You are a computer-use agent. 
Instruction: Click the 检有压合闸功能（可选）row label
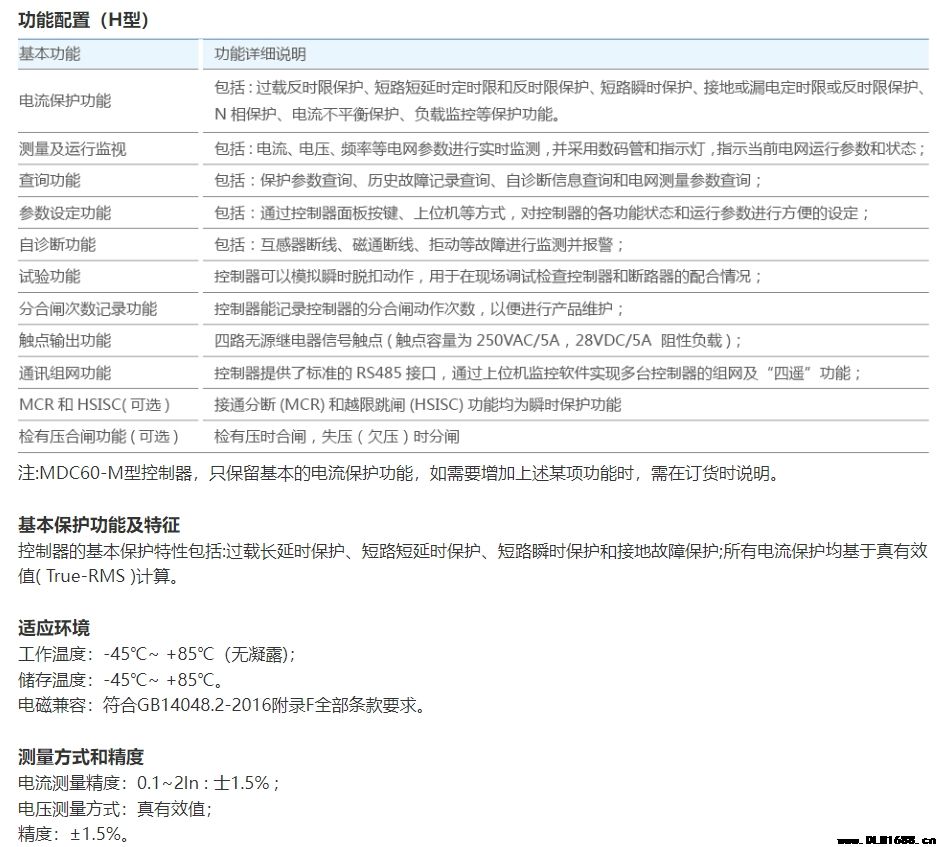(x=99, y=437)
